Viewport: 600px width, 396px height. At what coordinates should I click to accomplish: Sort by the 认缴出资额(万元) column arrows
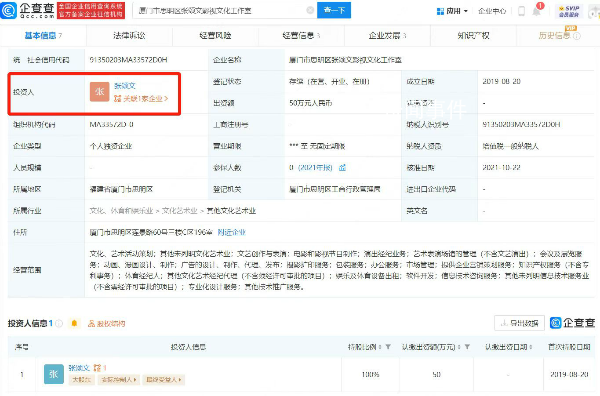[x=459, y=347]
